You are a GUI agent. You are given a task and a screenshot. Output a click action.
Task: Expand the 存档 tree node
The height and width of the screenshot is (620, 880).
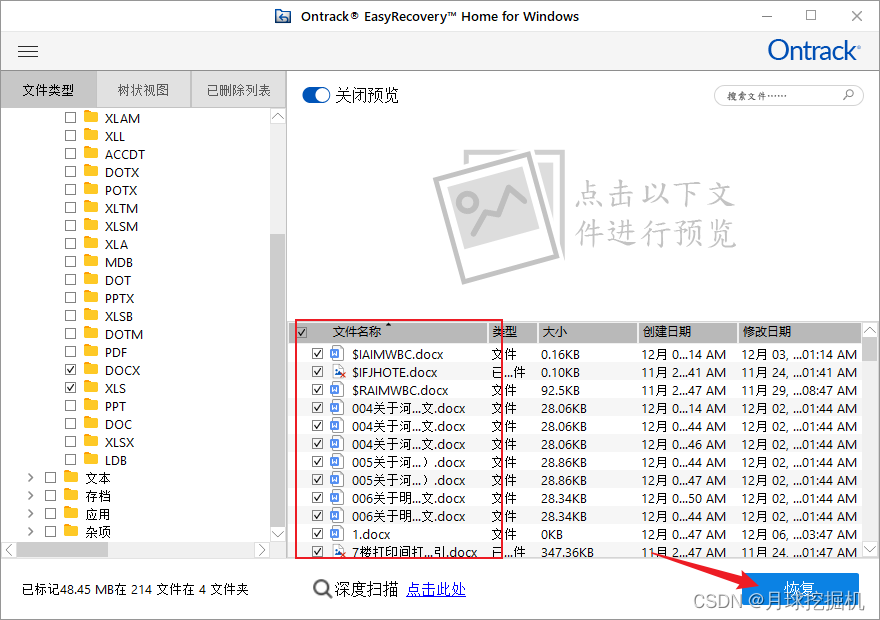[30, 495]
